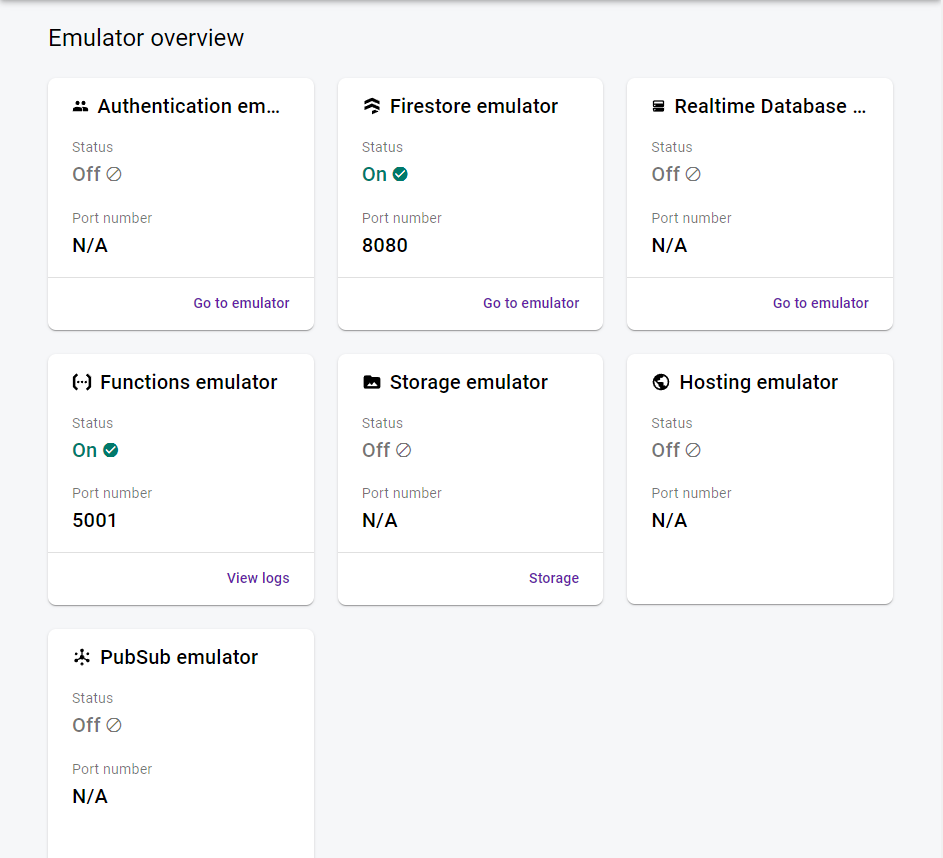Screen dimensions: 943x858
Task: Click the Functions port number 5001
Action: 94,520
